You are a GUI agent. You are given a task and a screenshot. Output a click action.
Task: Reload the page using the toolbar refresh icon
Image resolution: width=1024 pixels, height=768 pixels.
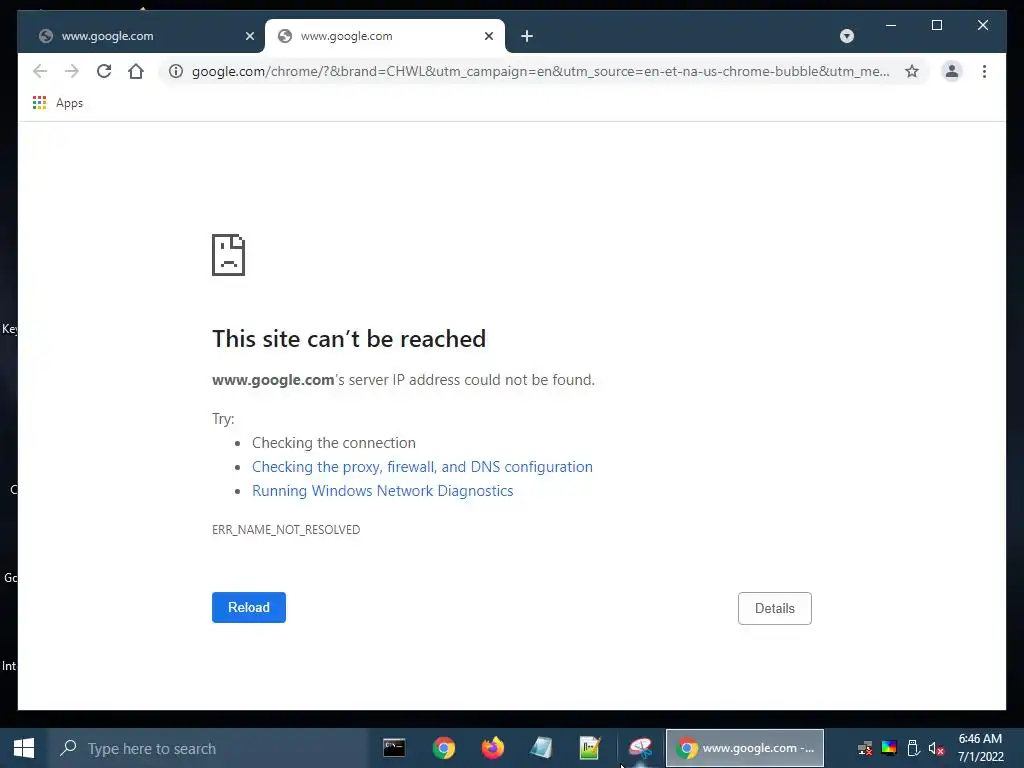point(104,71)
